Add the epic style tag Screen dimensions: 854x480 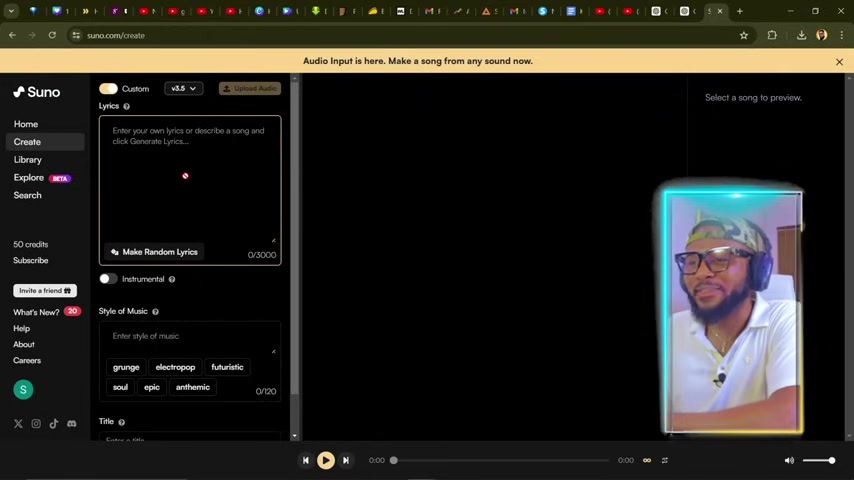151,387
